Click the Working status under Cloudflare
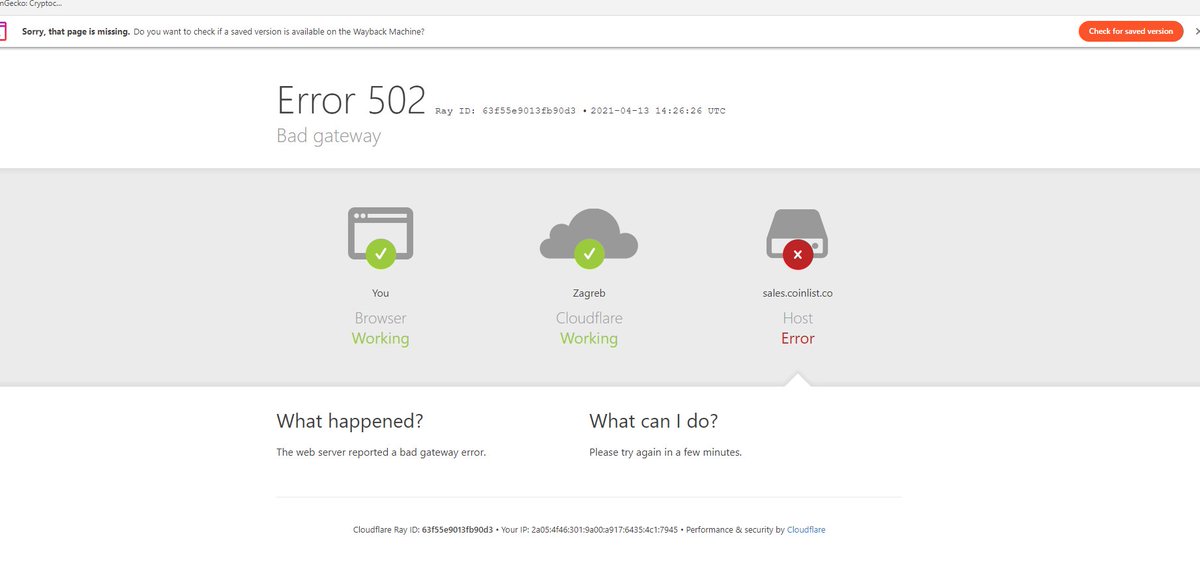This screenshot has width=1200, height=575. click(589, 339)
